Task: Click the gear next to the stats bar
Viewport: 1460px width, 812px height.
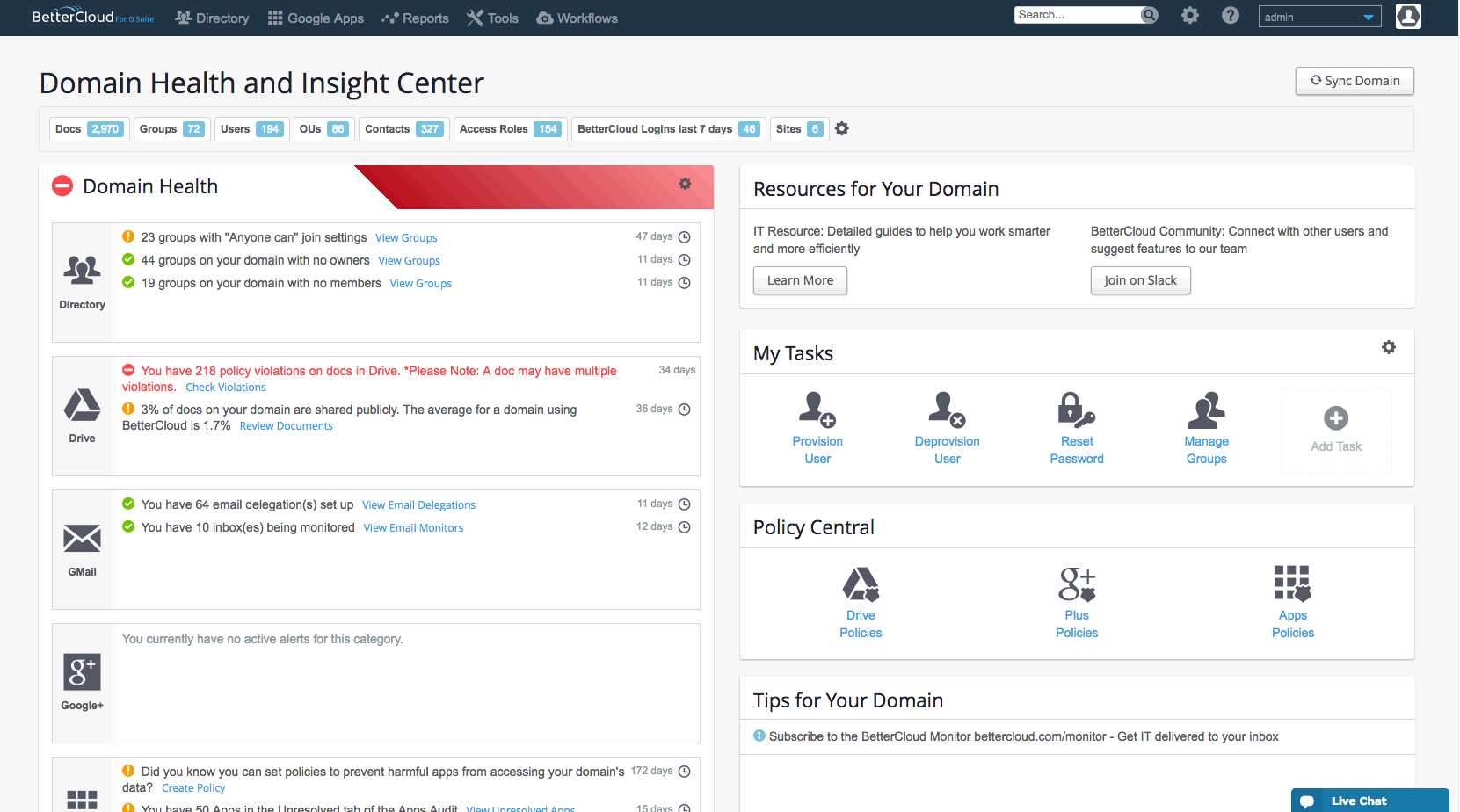Action: tap(842, 129)
